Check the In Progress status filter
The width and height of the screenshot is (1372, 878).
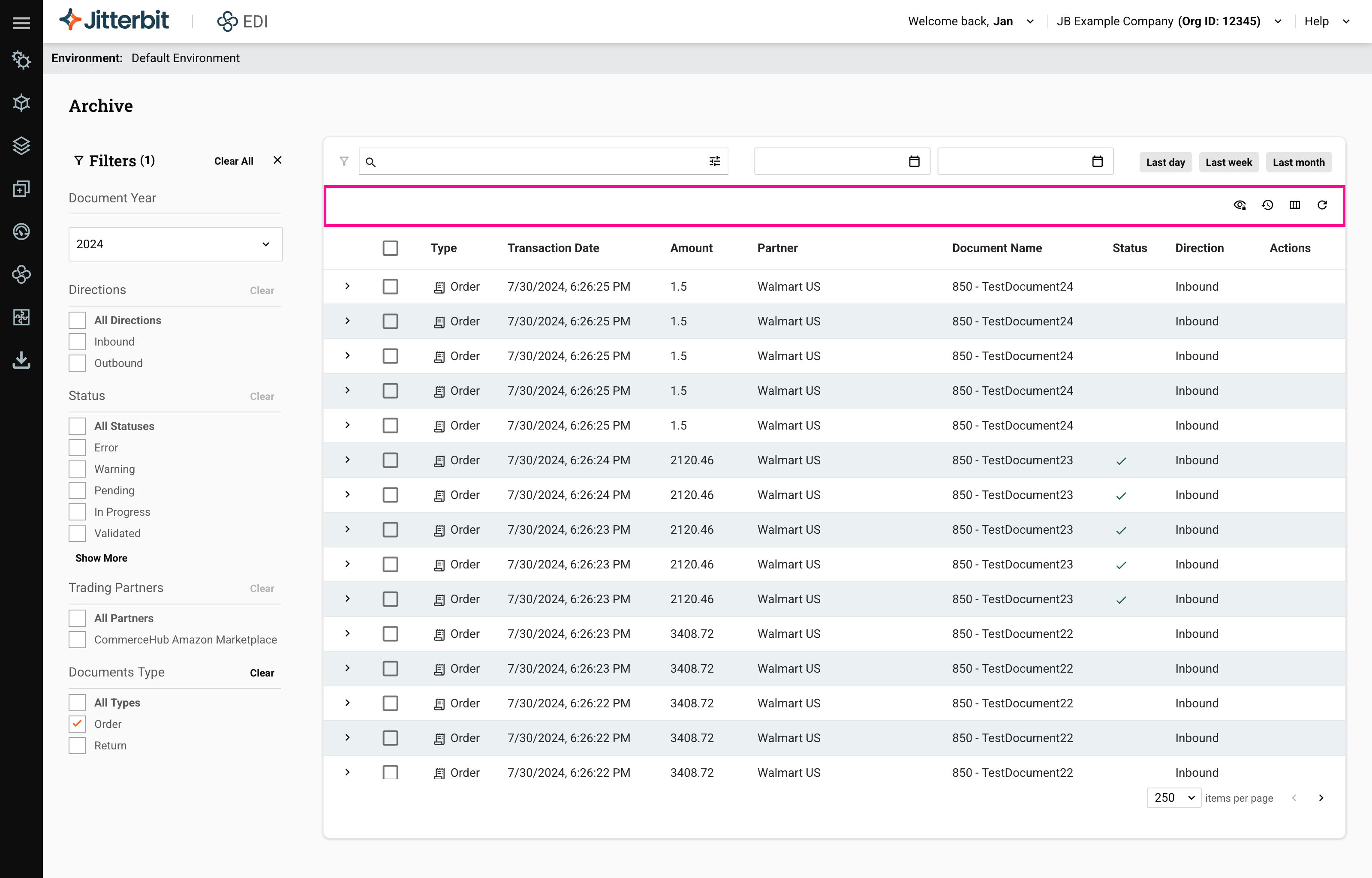(x=77, y=512)
